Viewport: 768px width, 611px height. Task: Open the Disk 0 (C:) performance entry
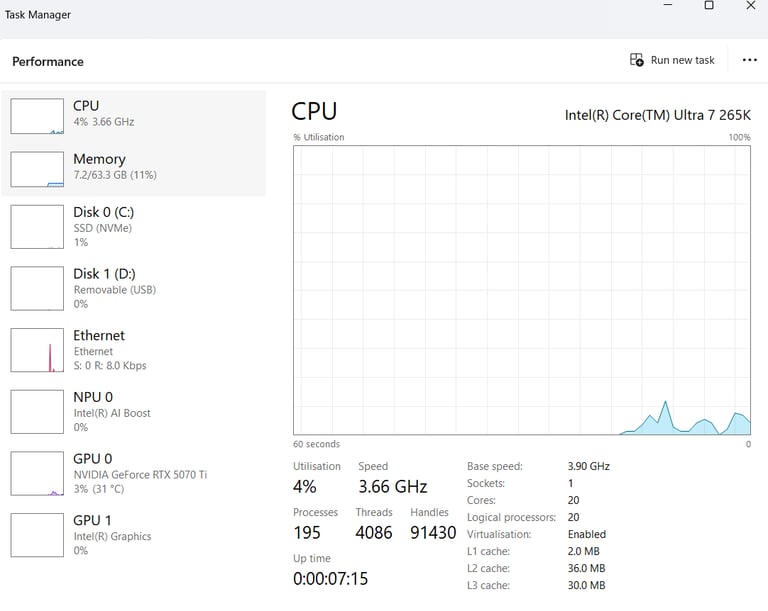pyautogui.click(x=134, y=227)
